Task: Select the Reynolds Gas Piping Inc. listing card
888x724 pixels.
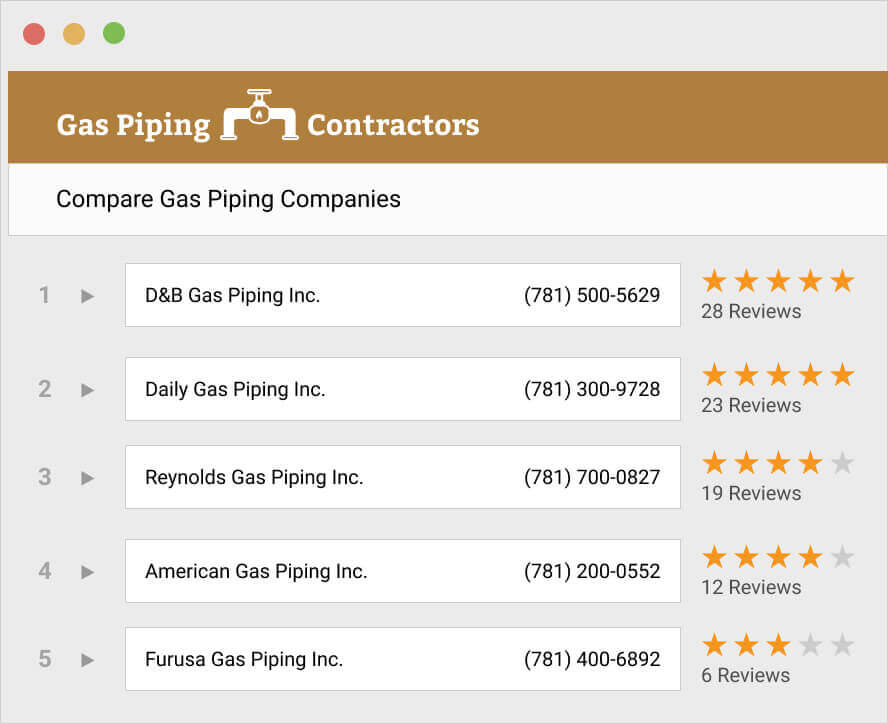Action: [402, 477]
